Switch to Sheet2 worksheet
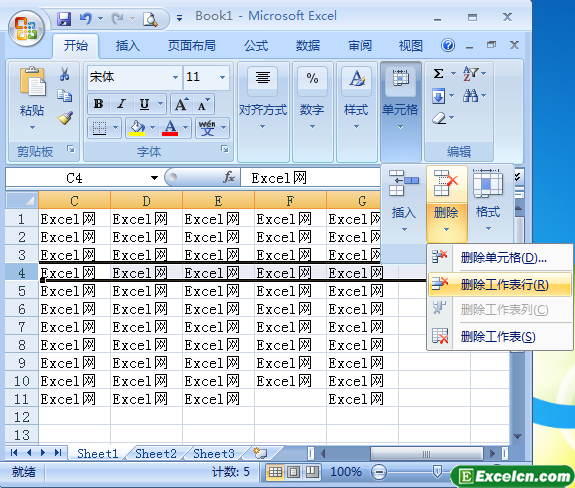Image resolution: width=575 pixels, height=488 pixels. (156, 454)
